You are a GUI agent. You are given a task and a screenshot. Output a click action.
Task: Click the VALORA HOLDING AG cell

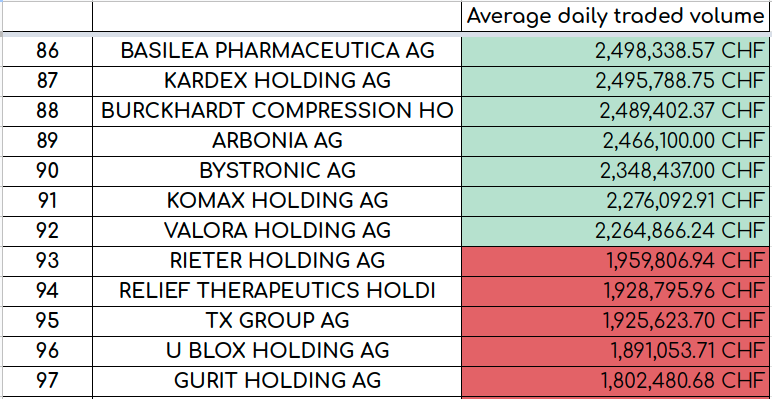pos(277,231)
